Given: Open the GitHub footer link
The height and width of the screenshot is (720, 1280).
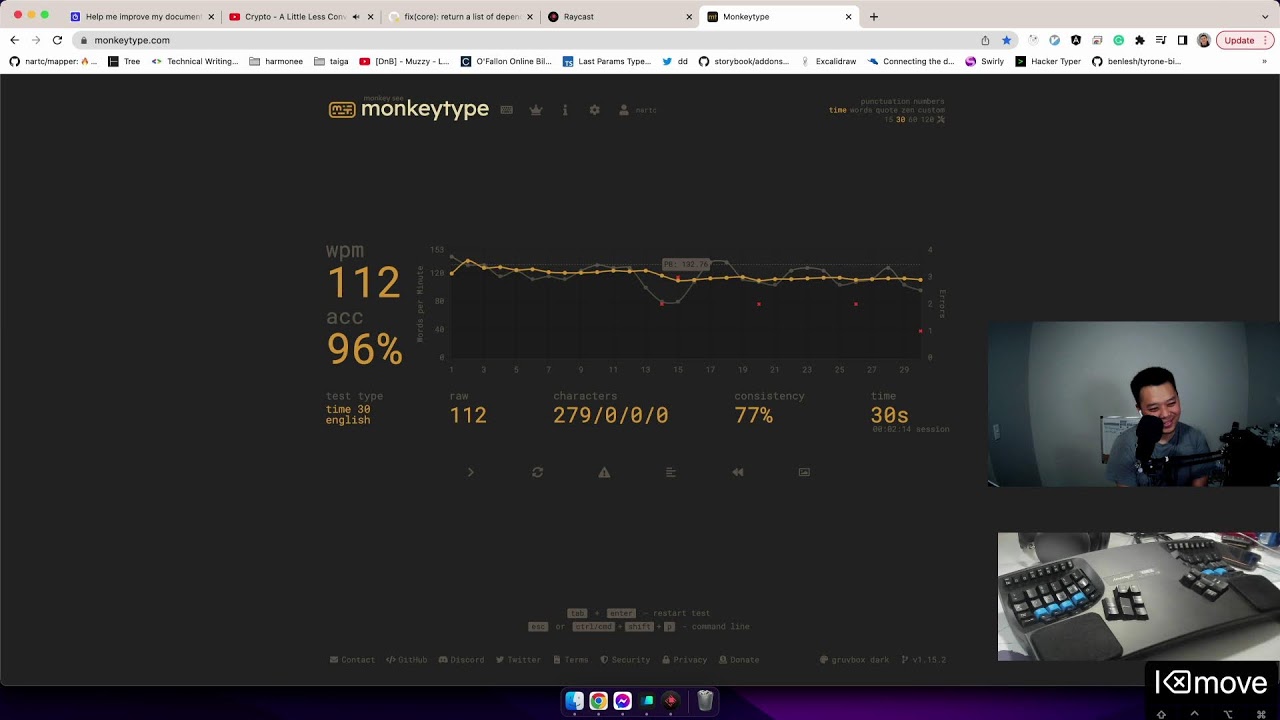Looking at the screenshot, I should point(407,660).
